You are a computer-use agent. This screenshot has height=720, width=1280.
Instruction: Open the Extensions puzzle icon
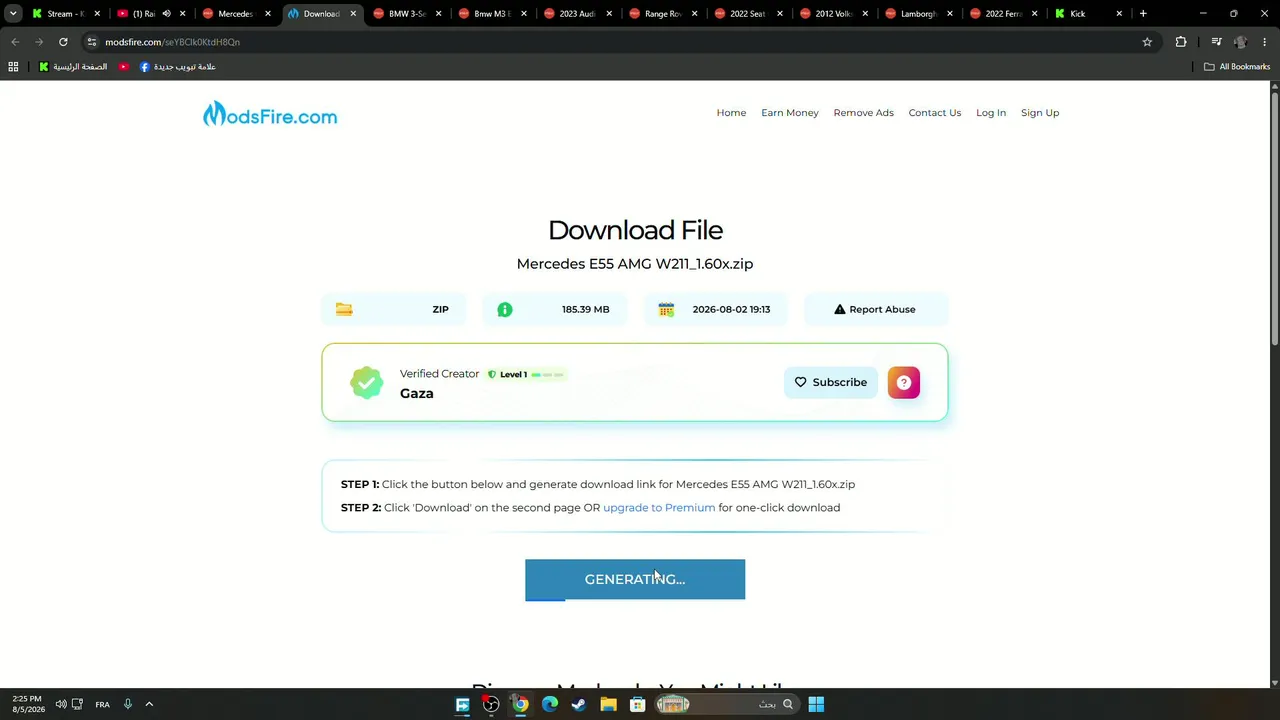[1181, 42]
